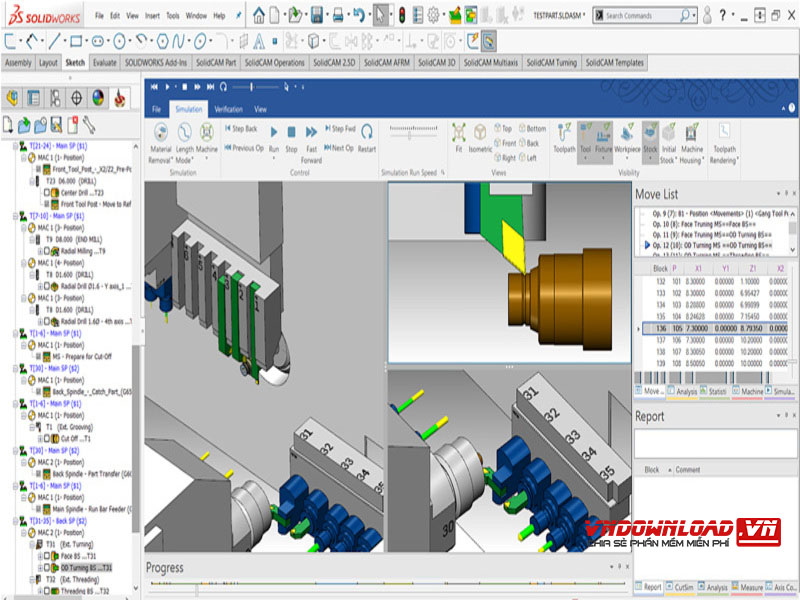This screenshot has height=600, width=800.
Task: Open the Display Manager colored sphere tab
Action: (98, 97)
